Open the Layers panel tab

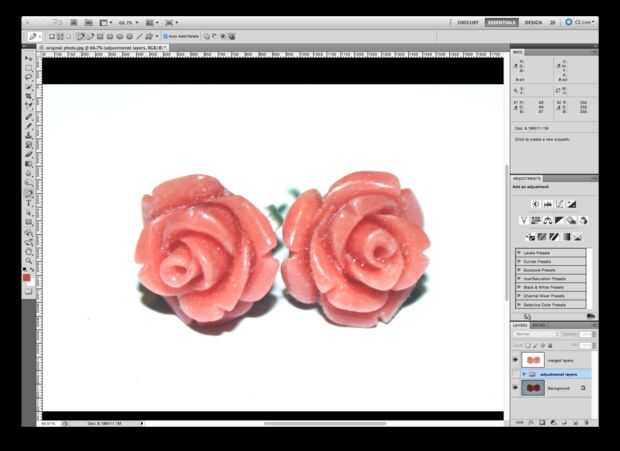pos(520,325)
